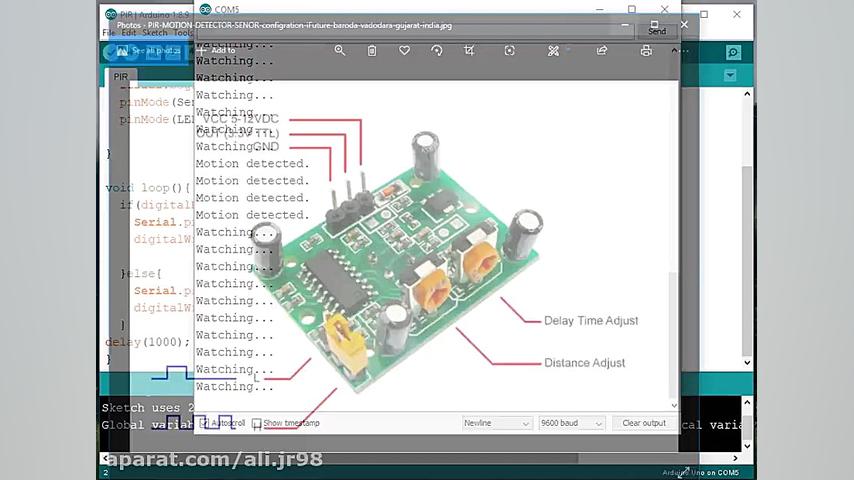854x480 pixels.
Task: Rotate the photo using rotate icon
Action: 437,51
